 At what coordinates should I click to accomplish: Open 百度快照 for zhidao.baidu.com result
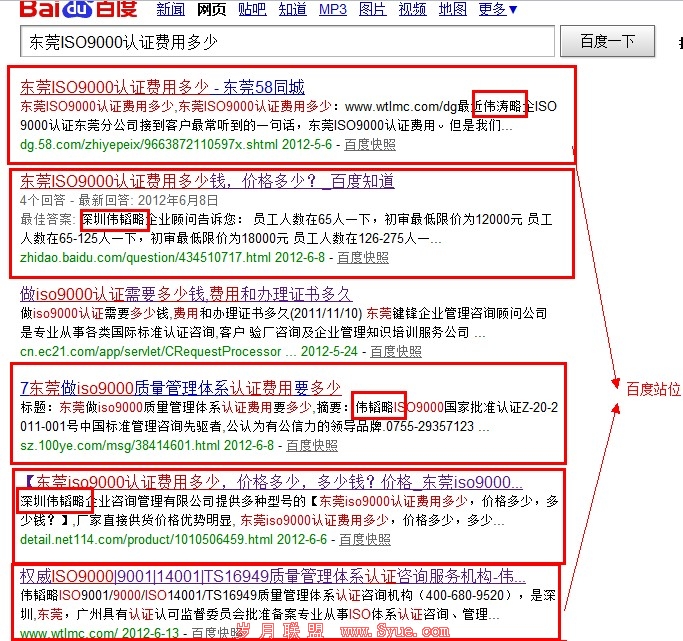[363, 257]
